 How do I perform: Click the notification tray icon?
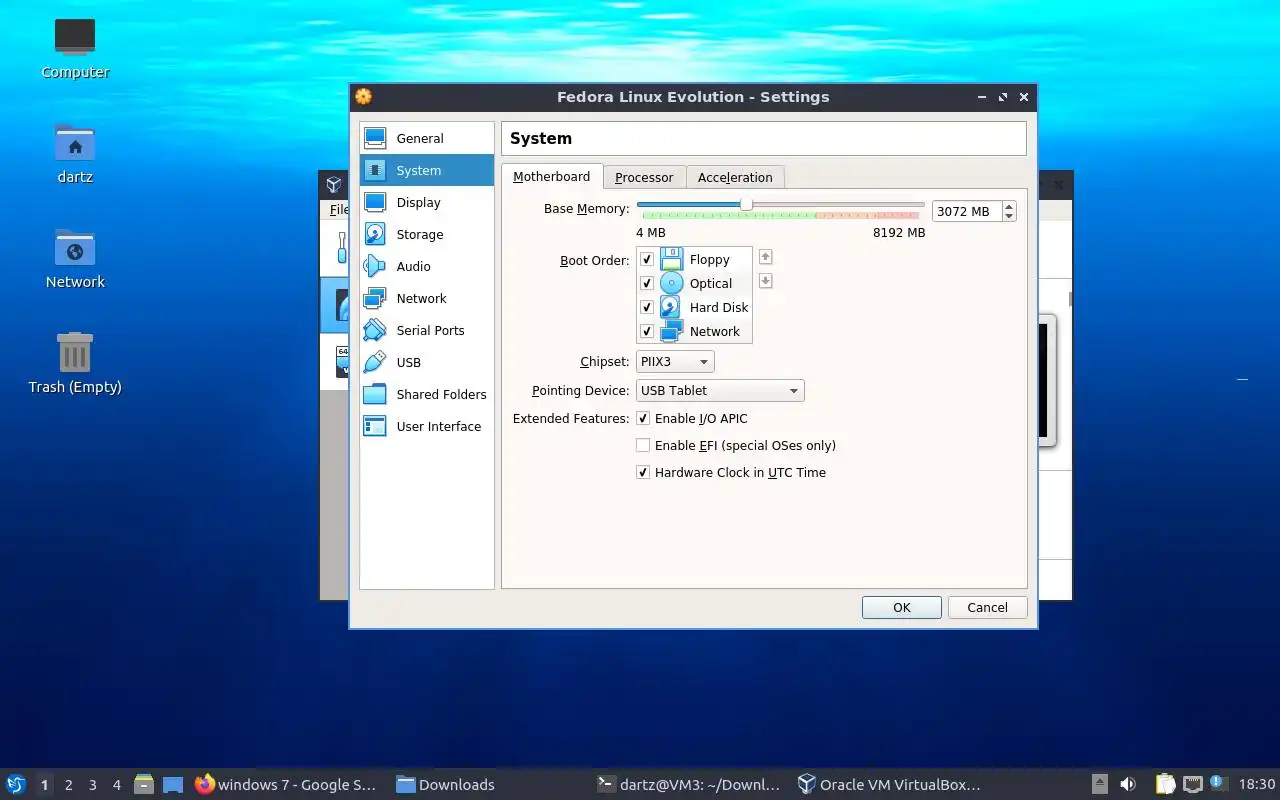pos(1217,783)
